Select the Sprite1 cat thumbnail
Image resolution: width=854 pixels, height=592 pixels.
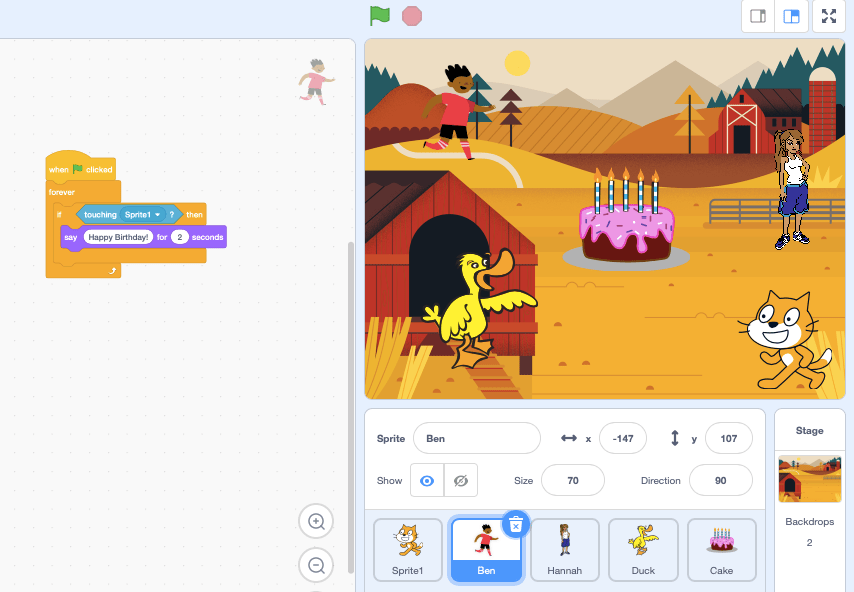407,549
